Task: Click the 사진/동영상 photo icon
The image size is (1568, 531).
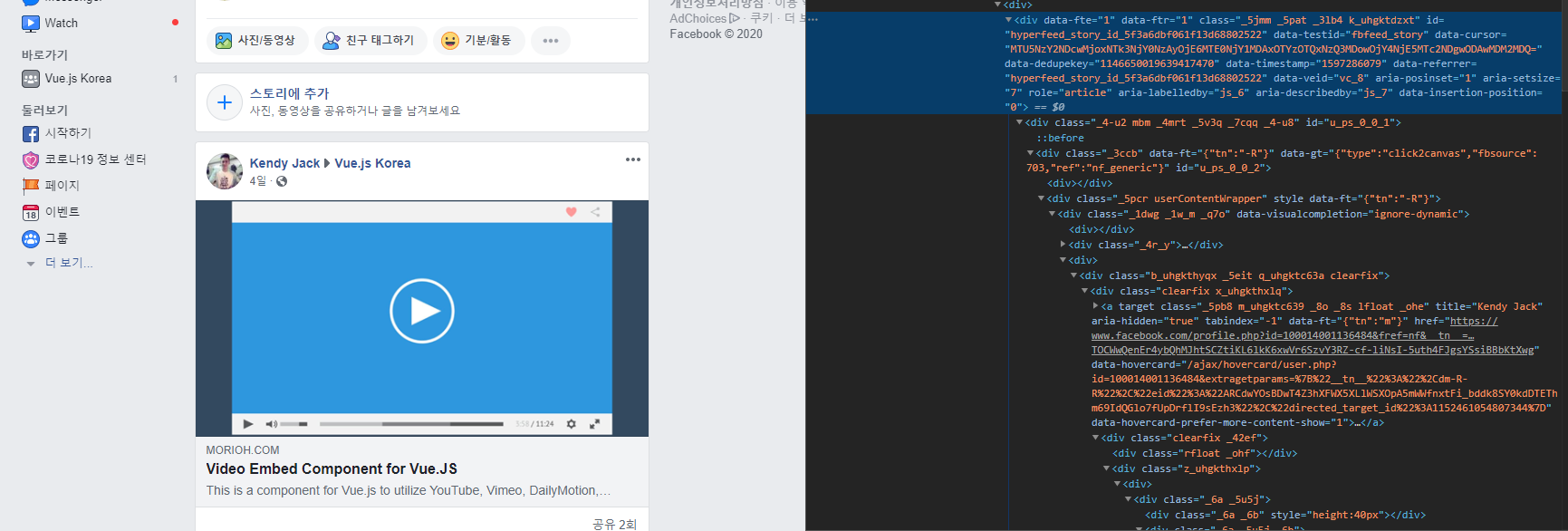Action: click(223, 41)
